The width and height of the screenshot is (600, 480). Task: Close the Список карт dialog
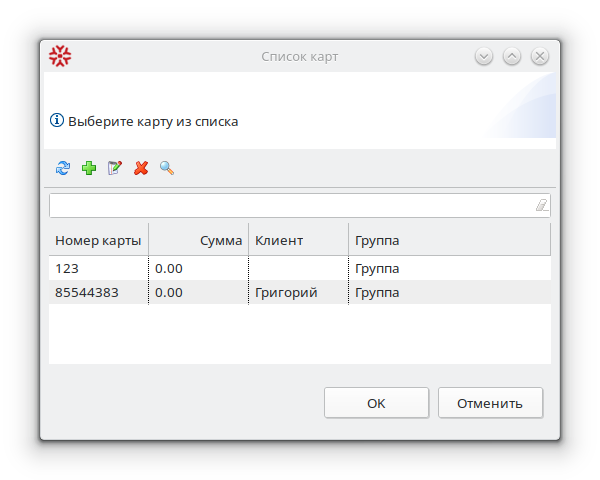(x=540, y=57)
